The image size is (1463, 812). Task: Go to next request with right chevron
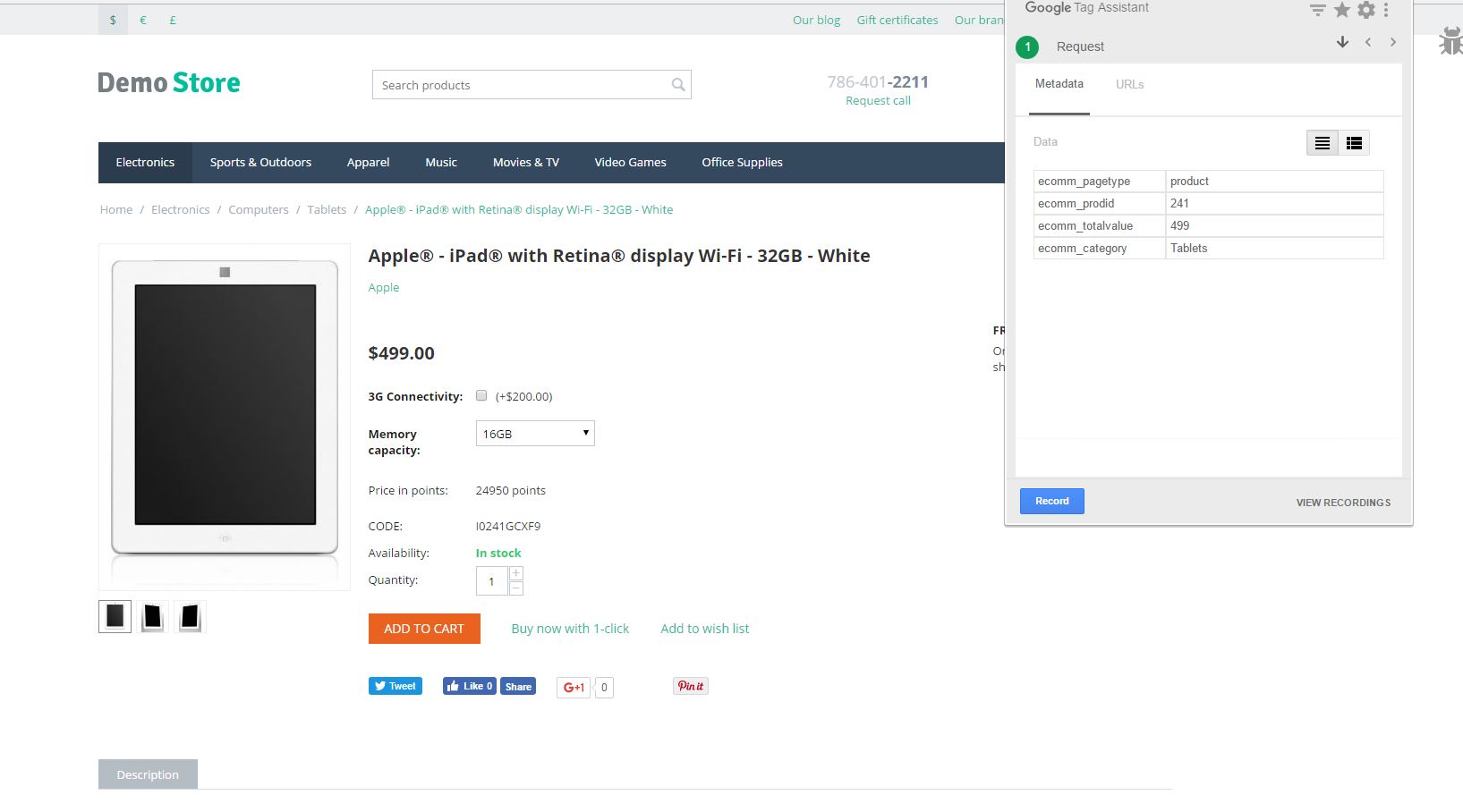[x=1392, y=42]
